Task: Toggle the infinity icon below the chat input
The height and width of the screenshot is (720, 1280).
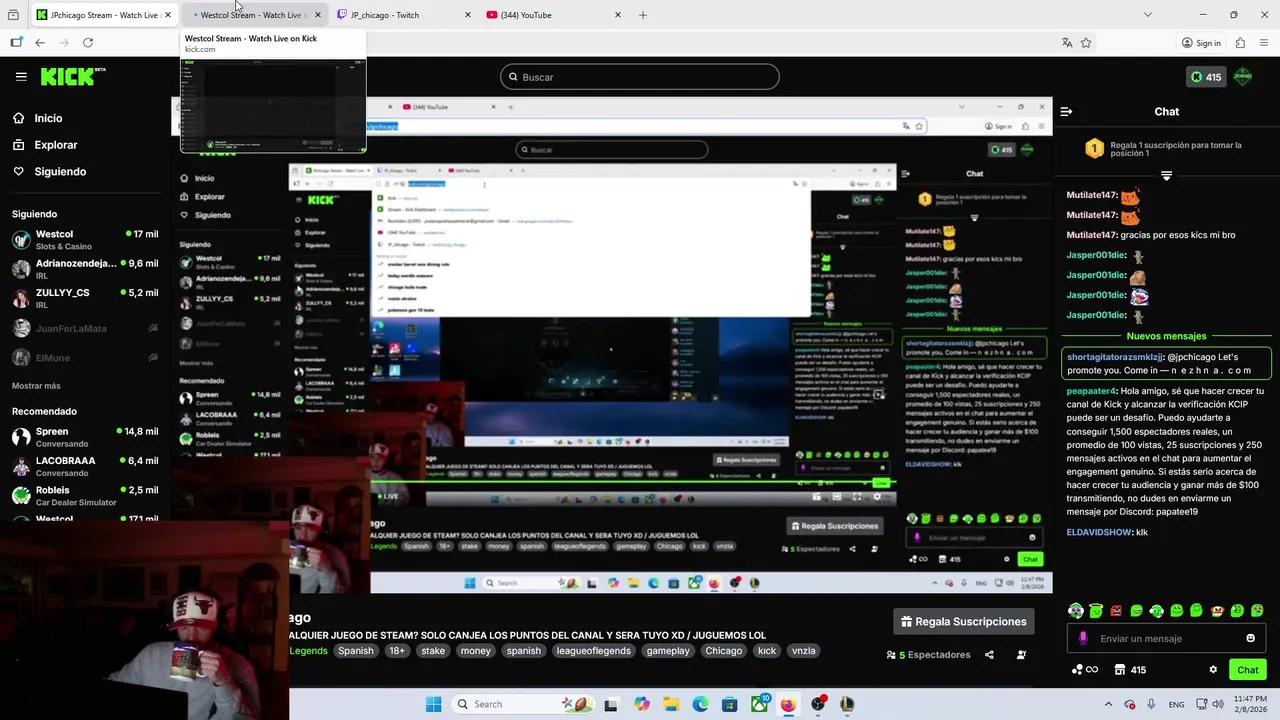Action: [1093, 670]
